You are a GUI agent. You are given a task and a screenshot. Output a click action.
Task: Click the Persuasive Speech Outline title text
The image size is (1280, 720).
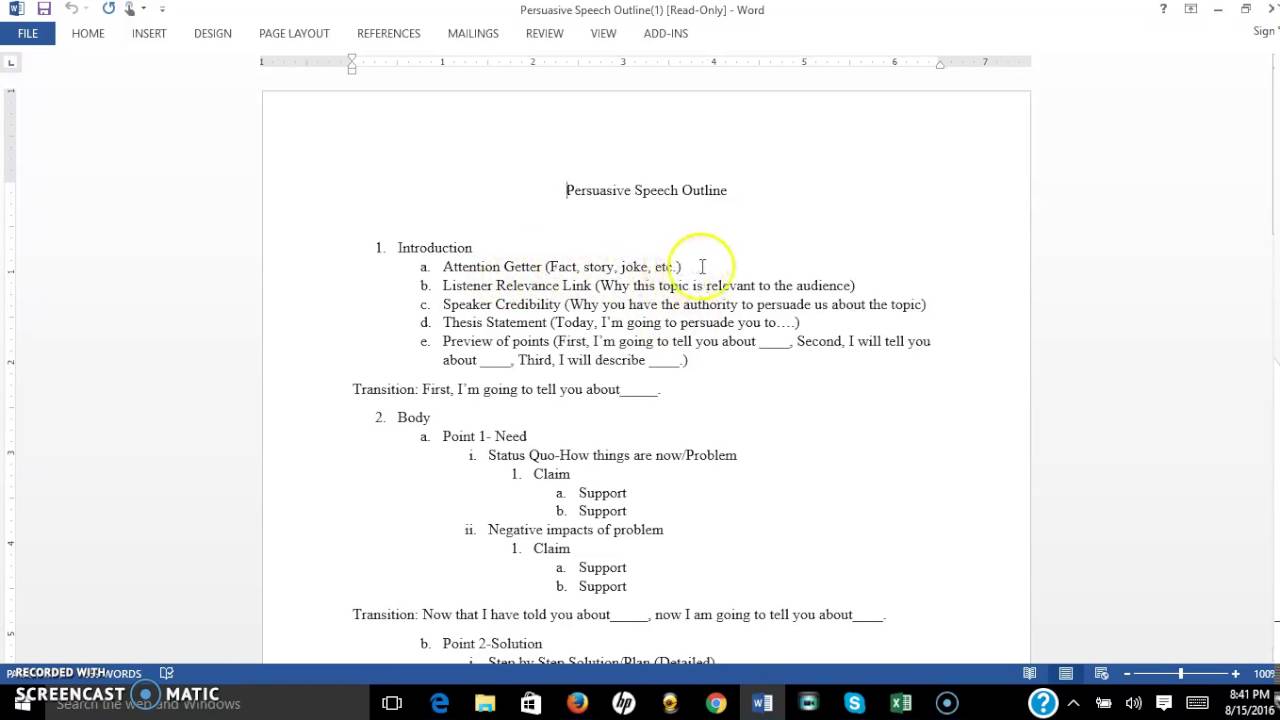(x=646, y=190)
